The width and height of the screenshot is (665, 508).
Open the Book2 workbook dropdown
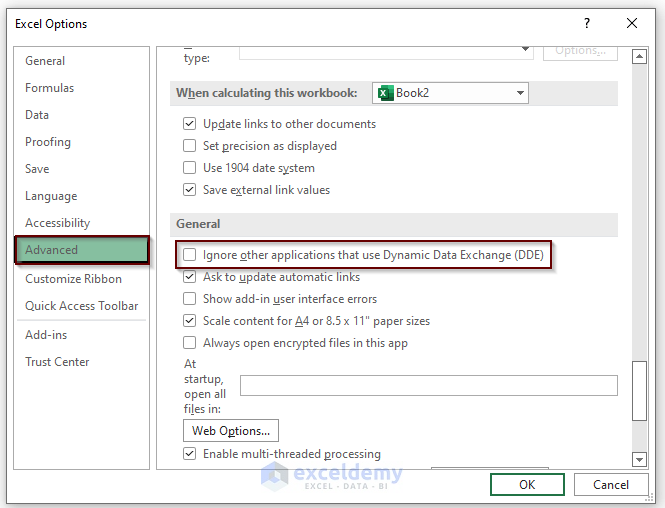(520, 93)
